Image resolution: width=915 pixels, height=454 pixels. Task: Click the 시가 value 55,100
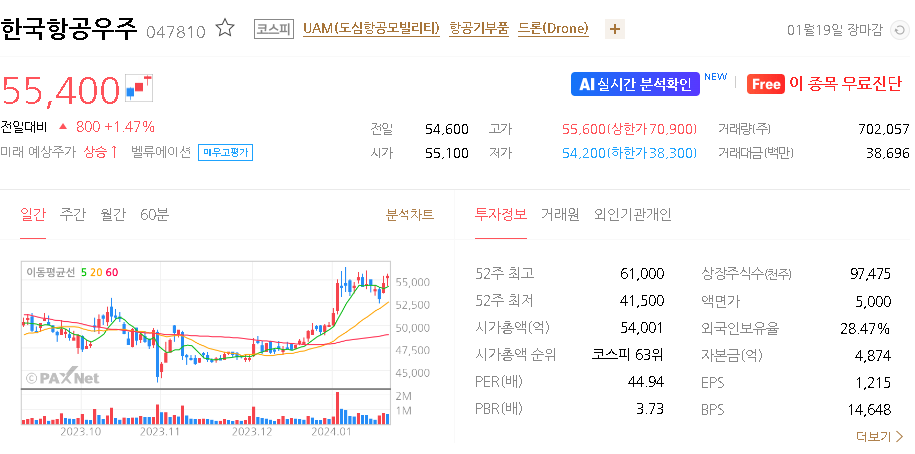point(447,153)
